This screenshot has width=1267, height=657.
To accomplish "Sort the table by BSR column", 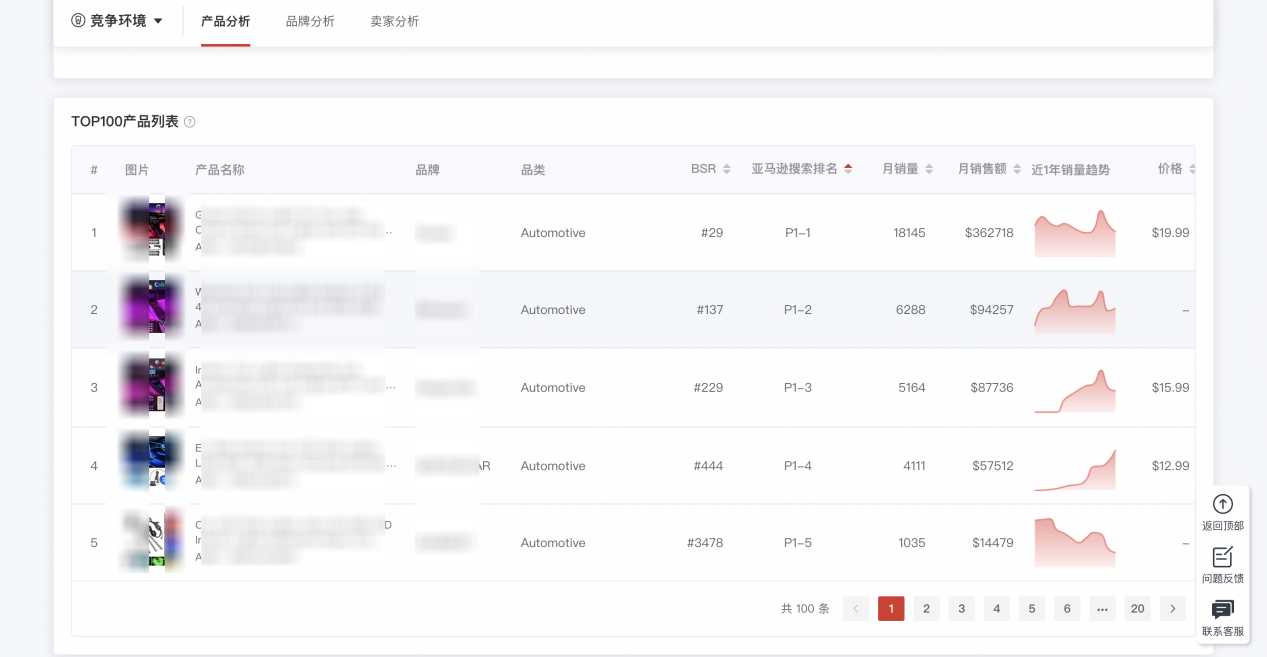I will [x=727, y=169].
